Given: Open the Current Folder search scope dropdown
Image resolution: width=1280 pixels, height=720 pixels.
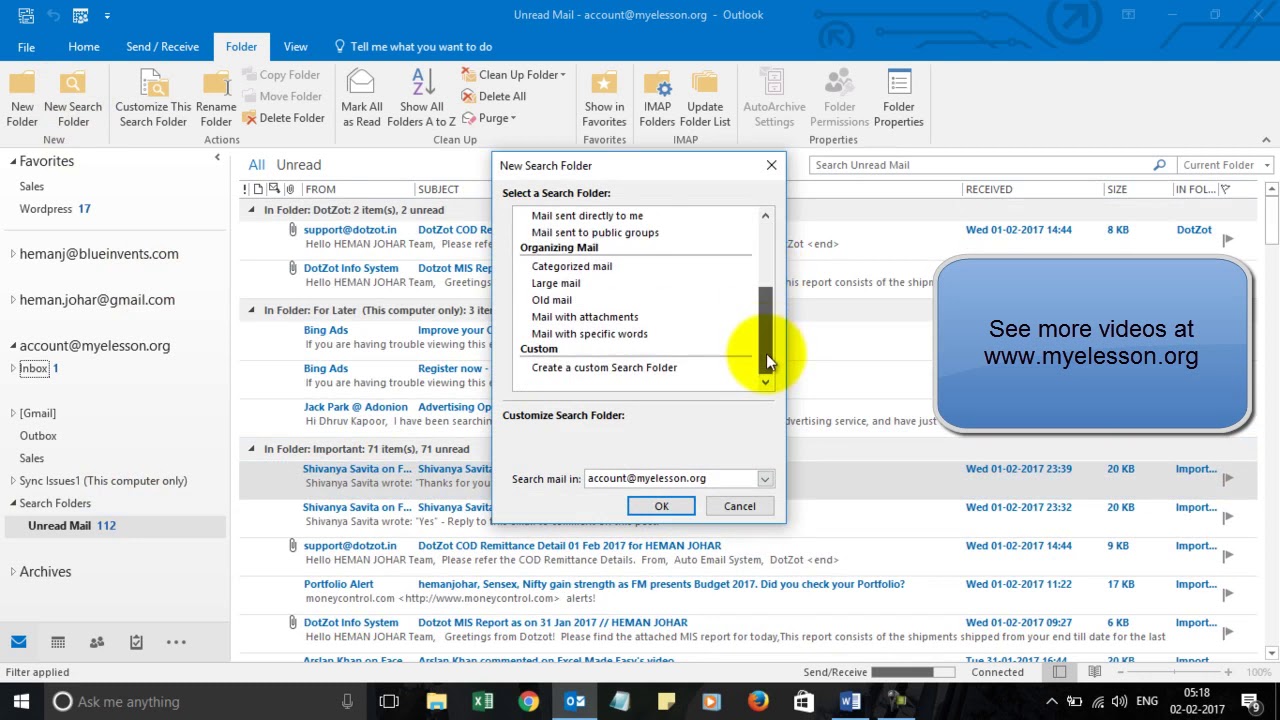Looking at the screenshot, I should [x=1225, y=165].
